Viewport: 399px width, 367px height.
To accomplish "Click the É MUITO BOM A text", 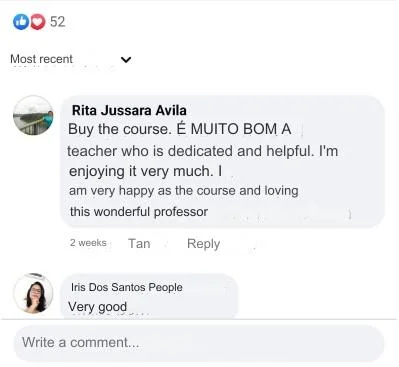I will point(234,129).
